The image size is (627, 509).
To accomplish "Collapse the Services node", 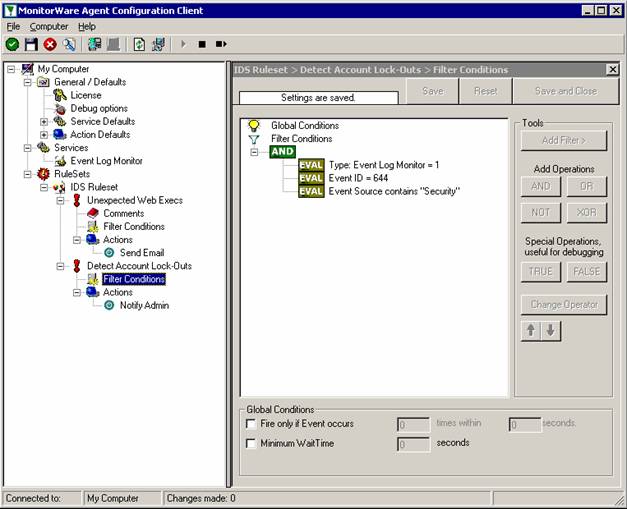I will (28, 148).
